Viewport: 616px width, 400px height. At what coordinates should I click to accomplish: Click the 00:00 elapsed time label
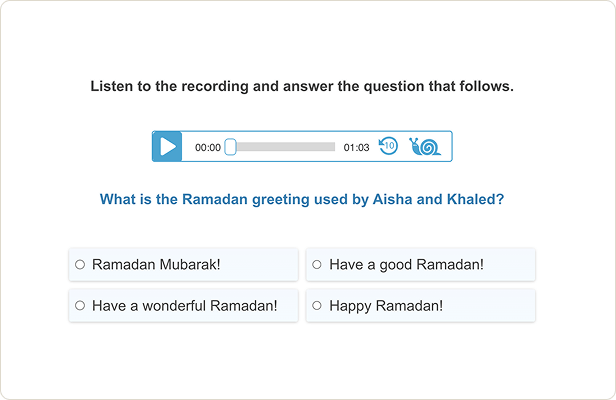pos(208,148)
